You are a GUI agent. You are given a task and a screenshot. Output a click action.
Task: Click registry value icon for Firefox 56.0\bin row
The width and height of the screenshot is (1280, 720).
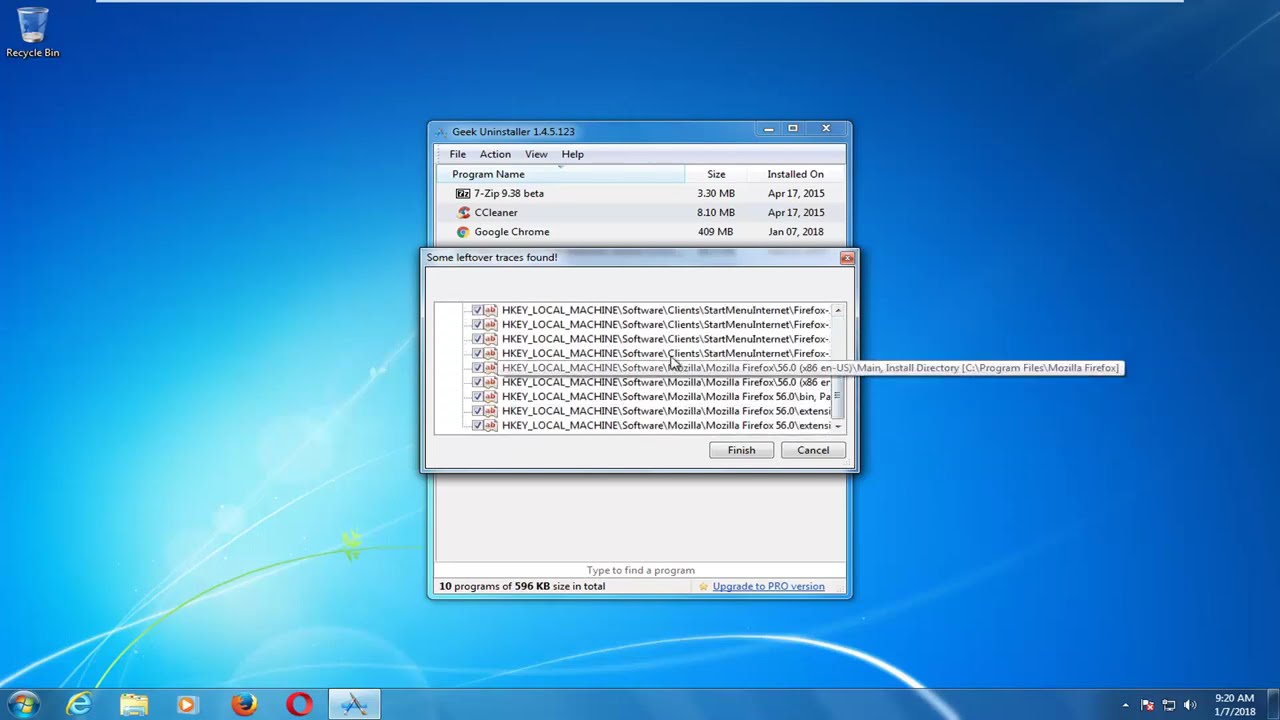point(490,396)
